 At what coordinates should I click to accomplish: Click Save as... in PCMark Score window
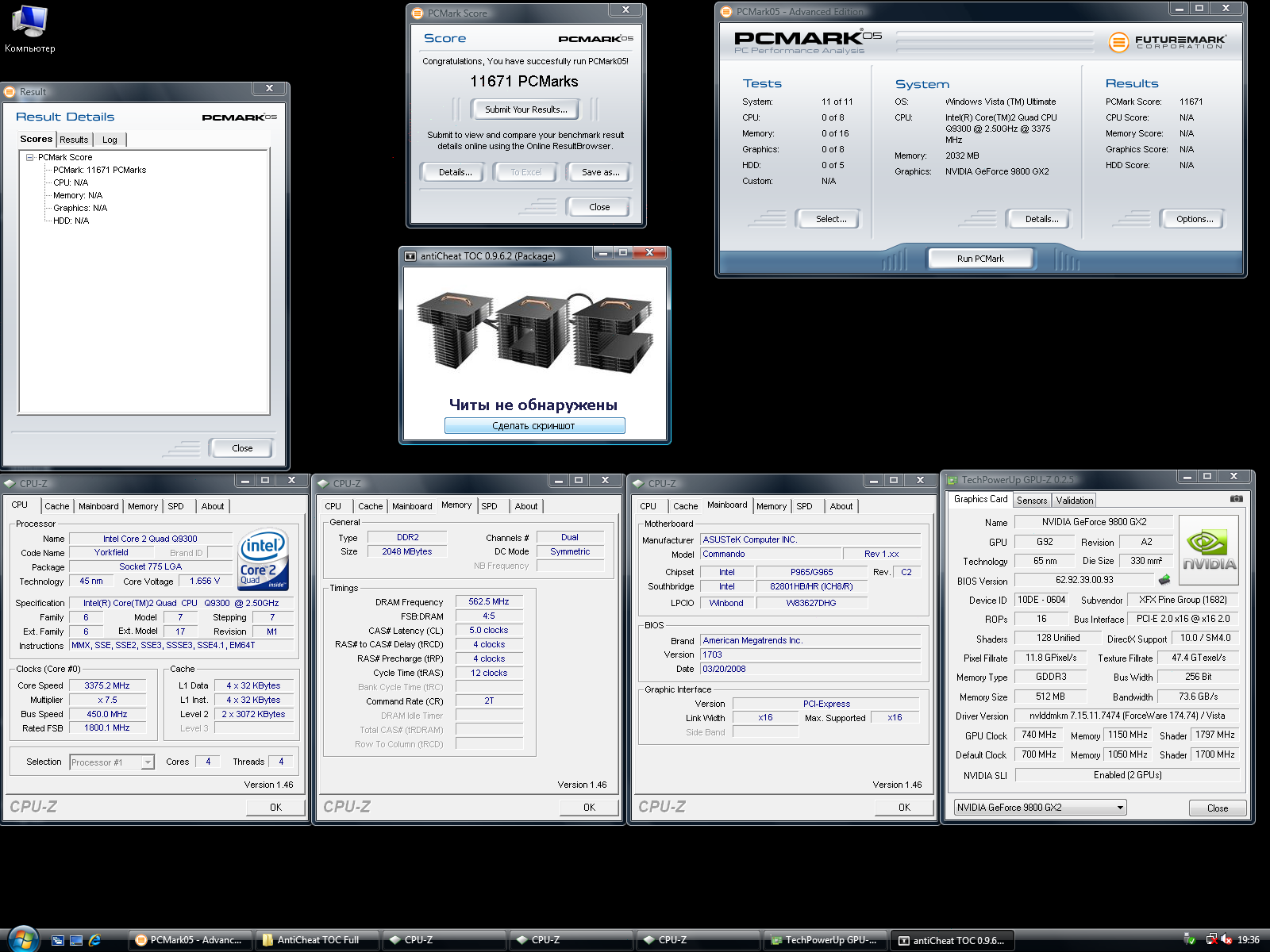coord(600,172)
